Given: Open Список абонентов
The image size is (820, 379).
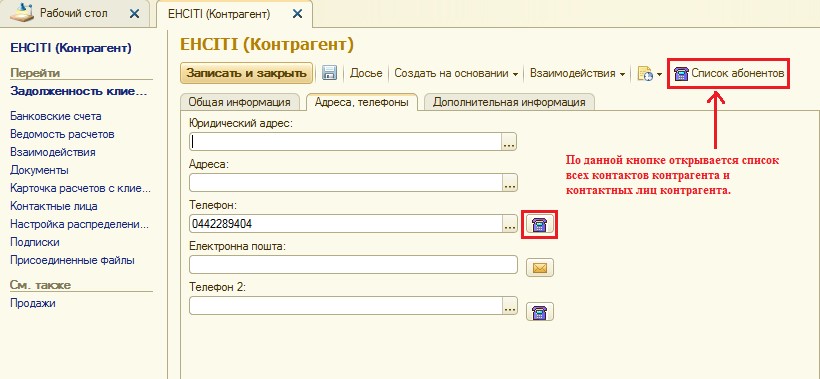Looking at the screenshot, I should [729, 73].
